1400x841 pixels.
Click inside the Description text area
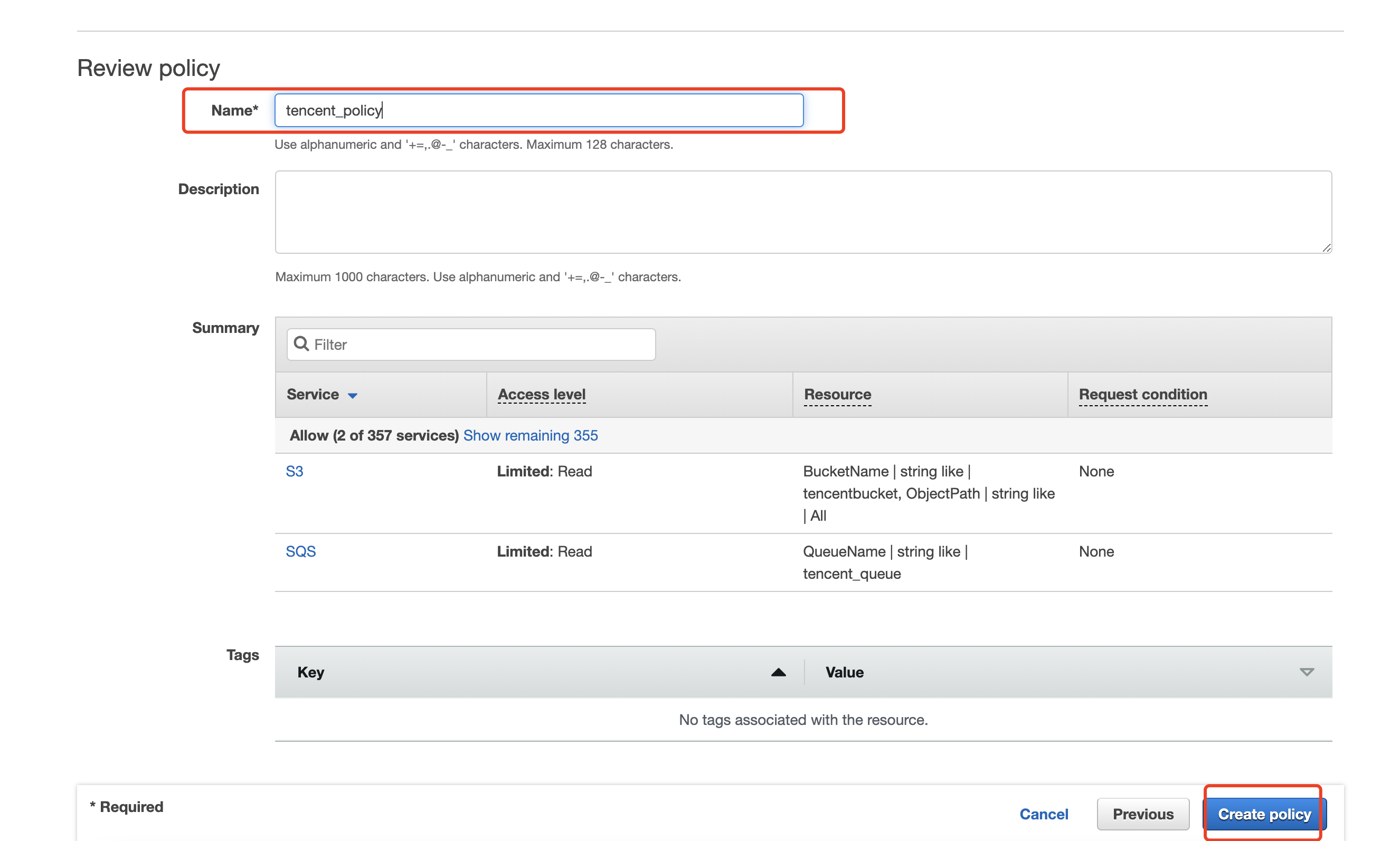point(802,212)
